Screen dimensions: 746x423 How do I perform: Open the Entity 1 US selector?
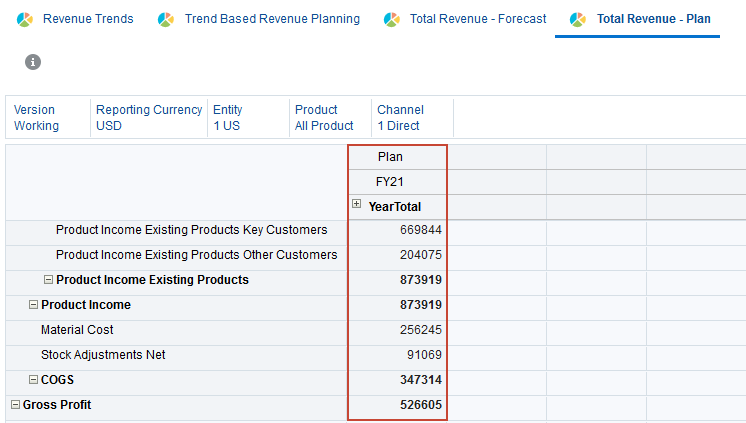pos(227,118)
